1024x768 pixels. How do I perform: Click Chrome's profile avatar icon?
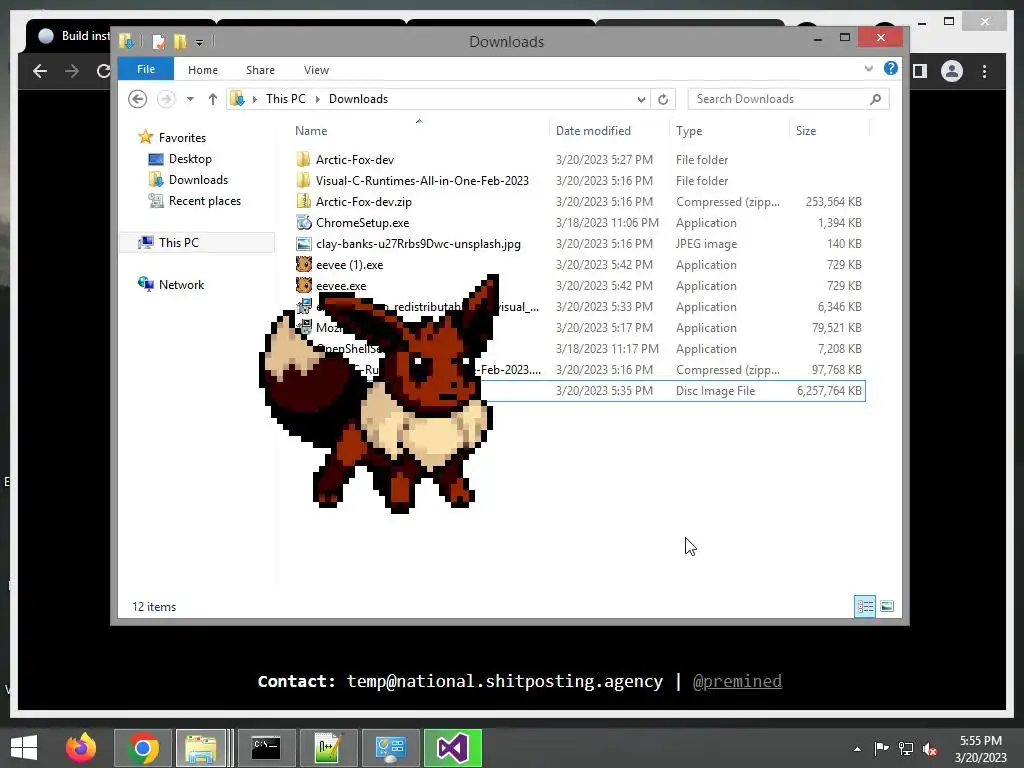[952, 71]
